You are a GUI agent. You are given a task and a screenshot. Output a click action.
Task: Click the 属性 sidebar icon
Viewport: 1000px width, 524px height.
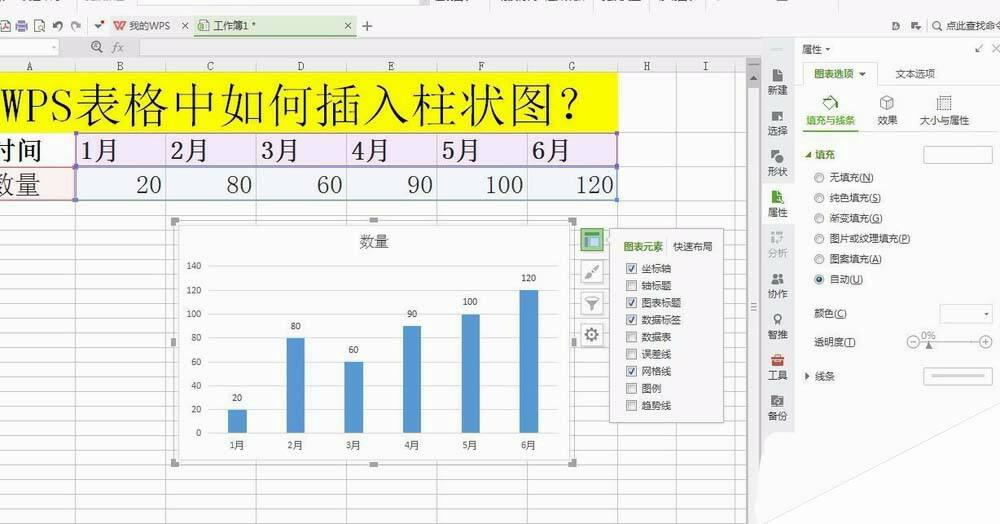click(777, 204)
